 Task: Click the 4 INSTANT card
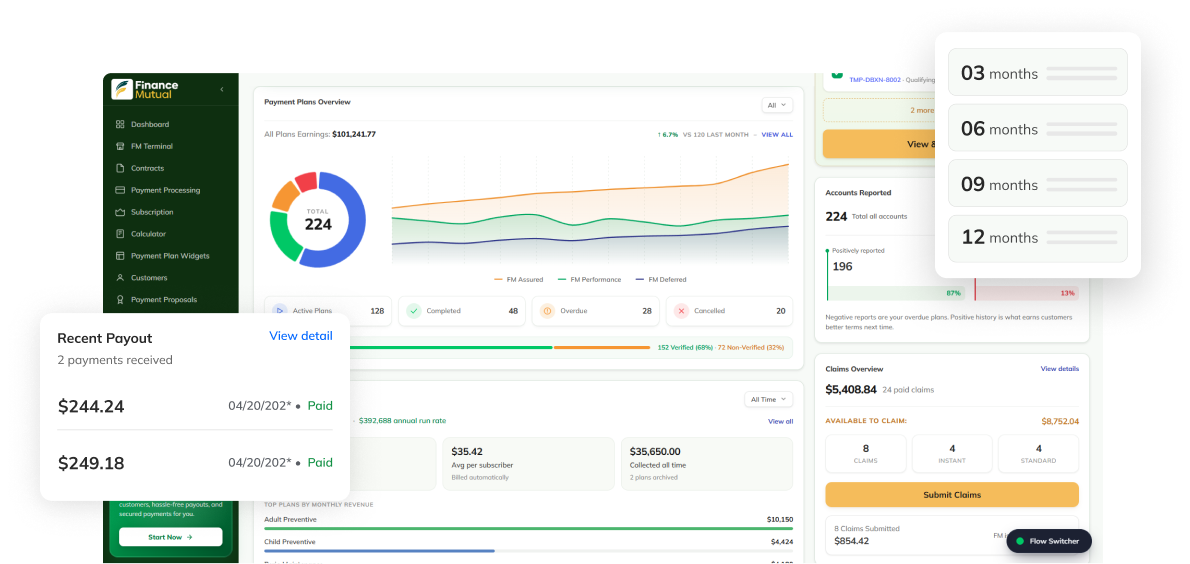952,453
